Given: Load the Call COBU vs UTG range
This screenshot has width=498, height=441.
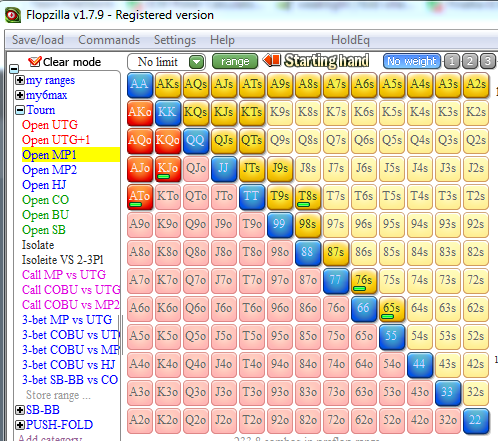Looking at the screenshot, I should 71,290.
